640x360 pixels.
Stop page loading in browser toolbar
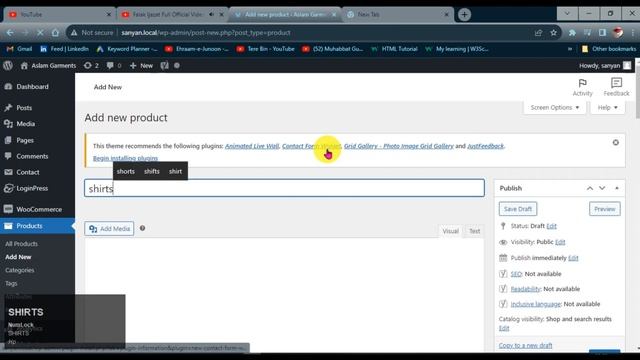point(40,33)
